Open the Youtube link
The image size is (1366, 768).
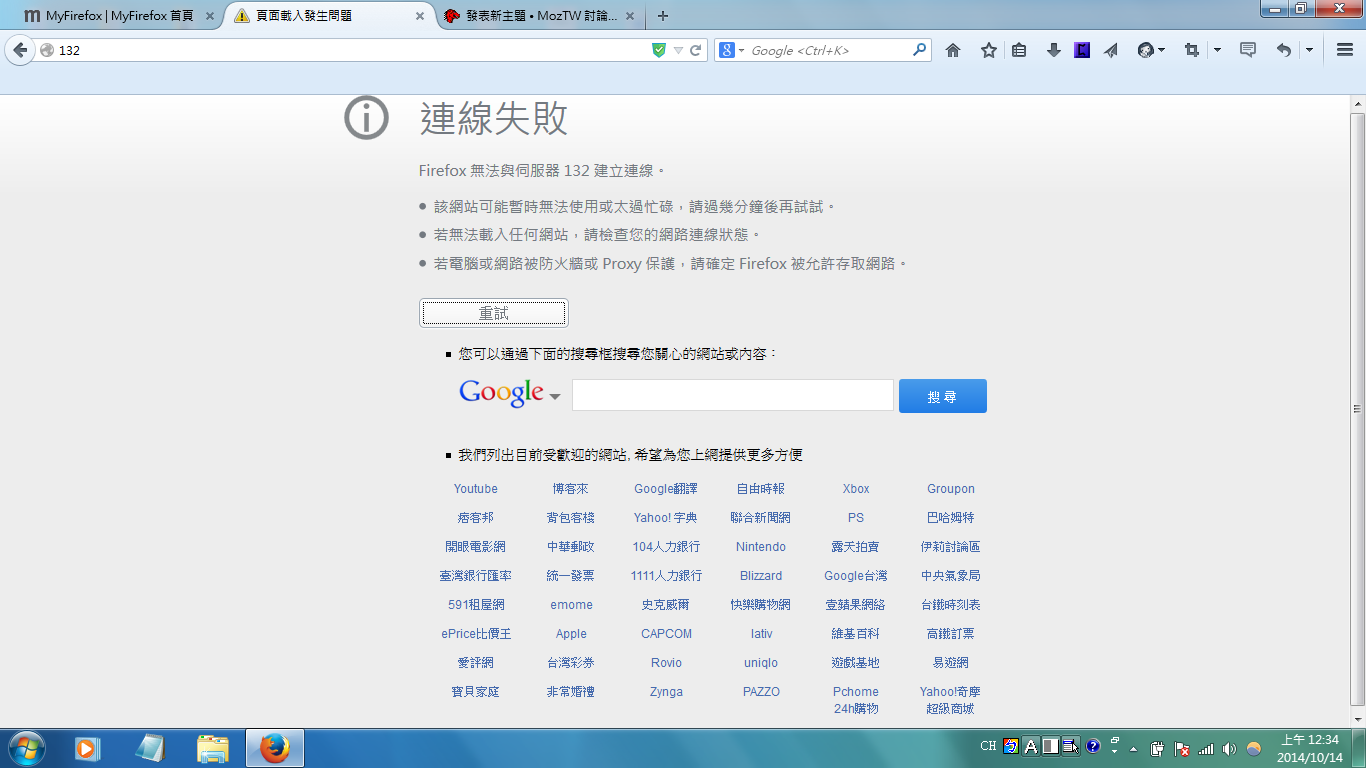pyautogui.click(x=475, y=489)
